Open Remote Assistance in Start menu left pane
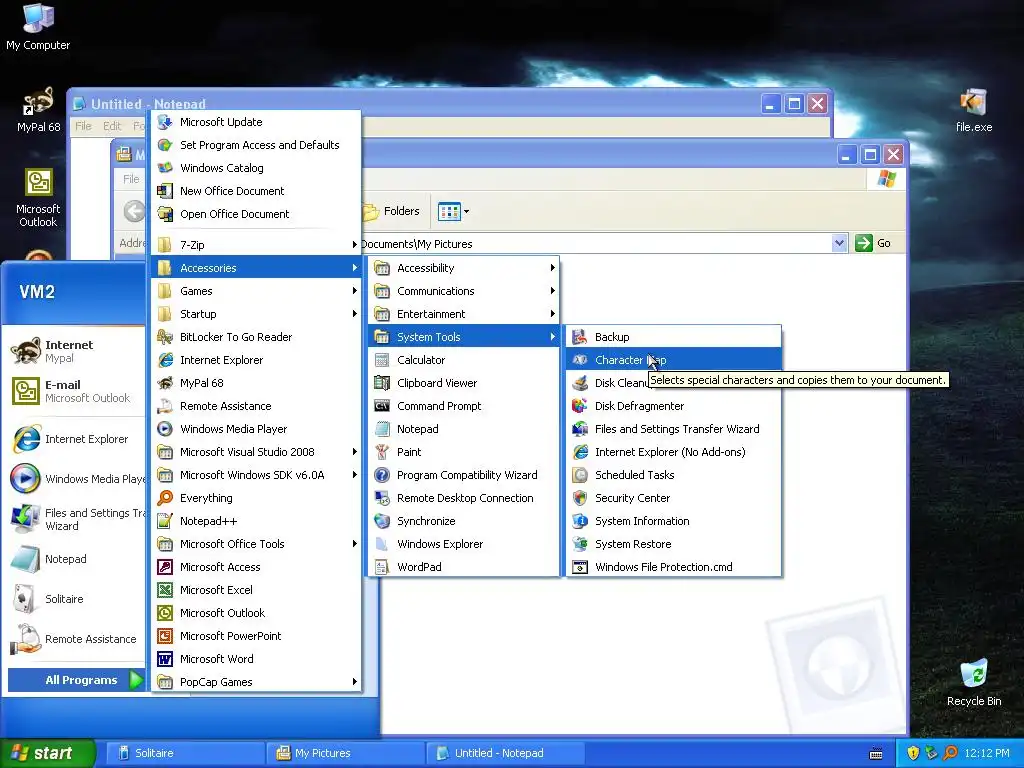 pos(75,639)
